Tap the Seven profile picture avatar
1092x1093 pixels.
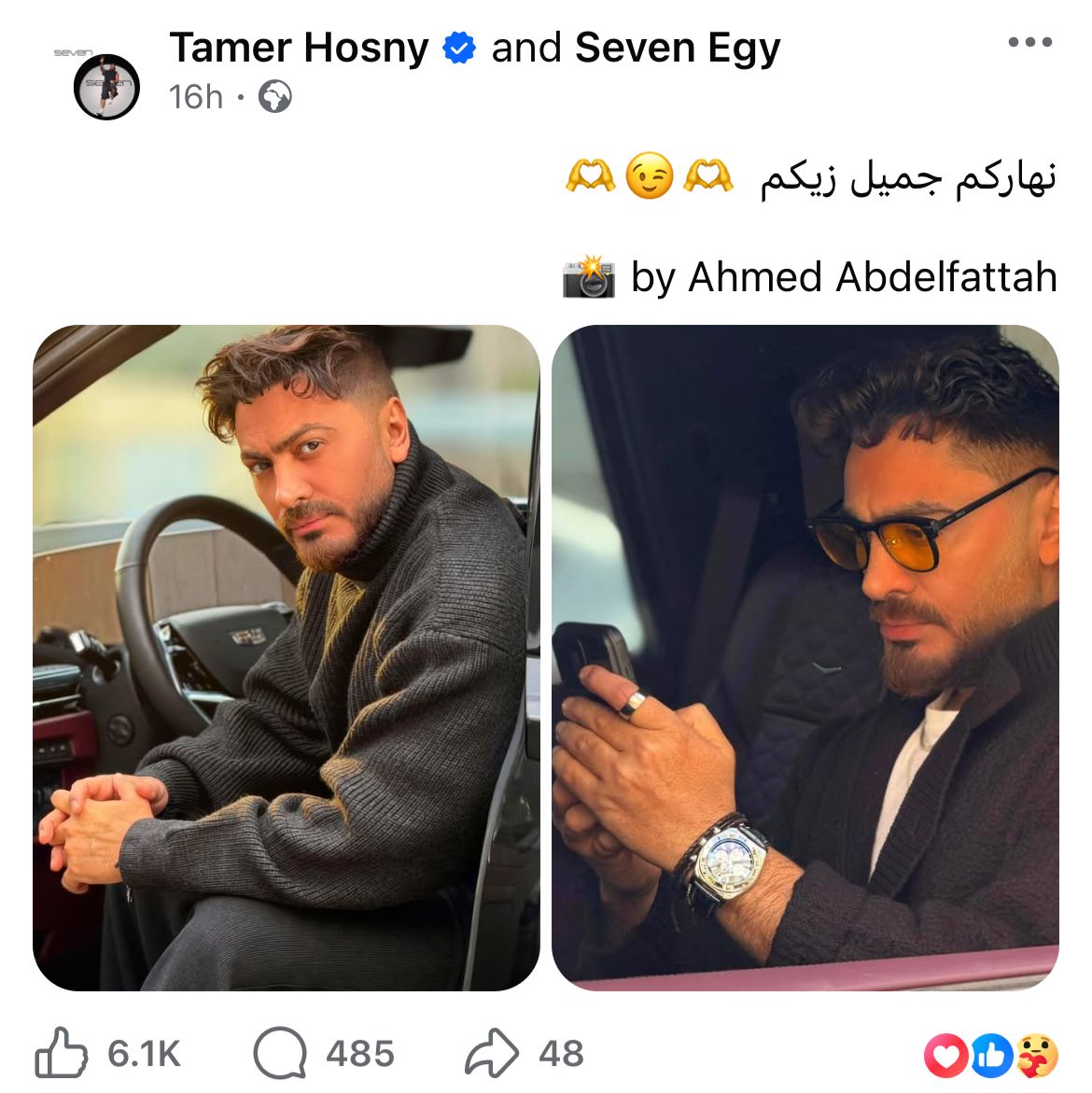coord(106,87)
